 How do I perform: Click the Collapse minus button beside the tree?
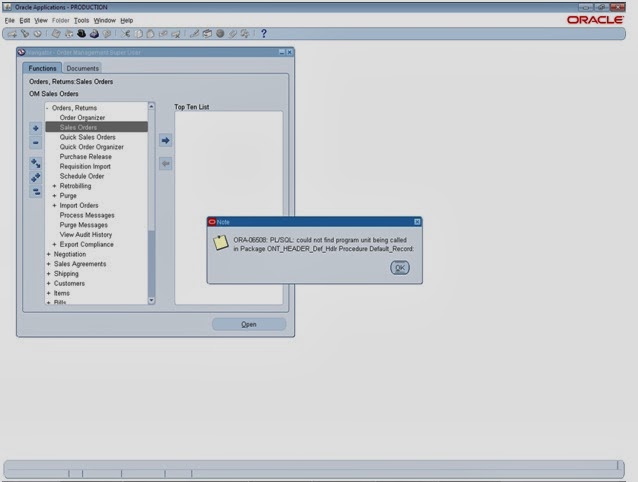(36, 143)
